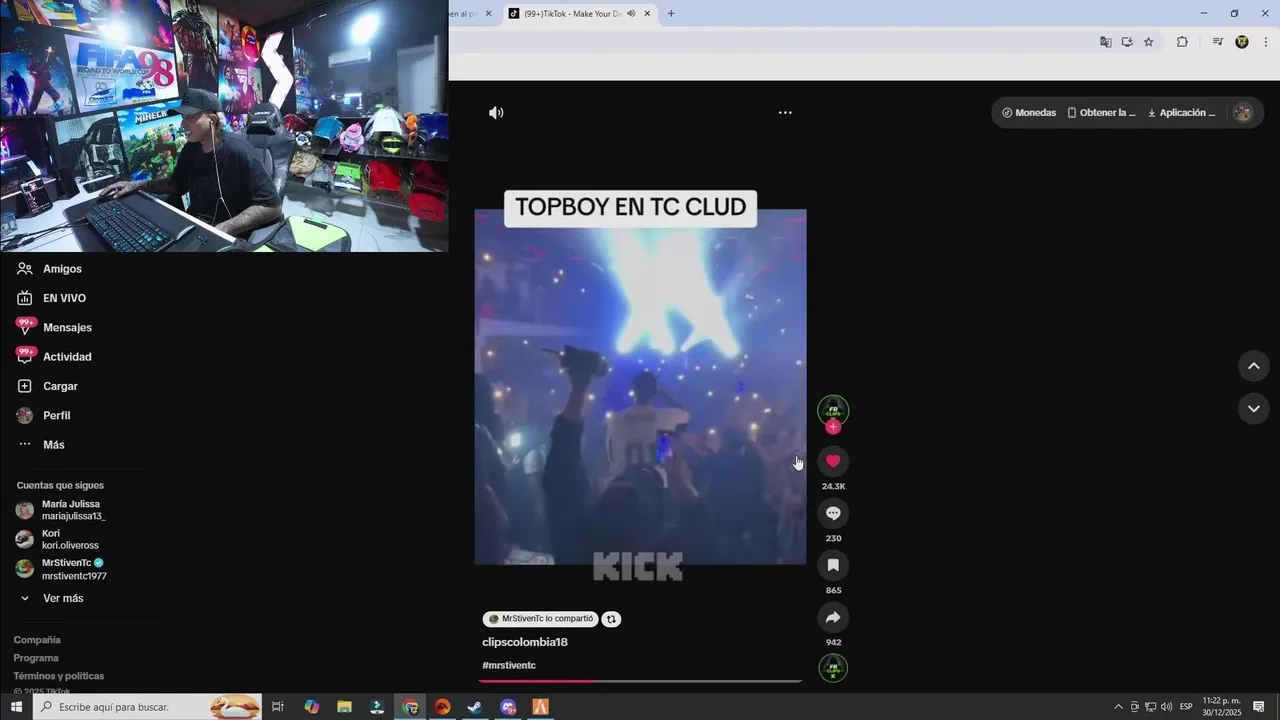Open File Explorer from taskbar

pos(345,707)
